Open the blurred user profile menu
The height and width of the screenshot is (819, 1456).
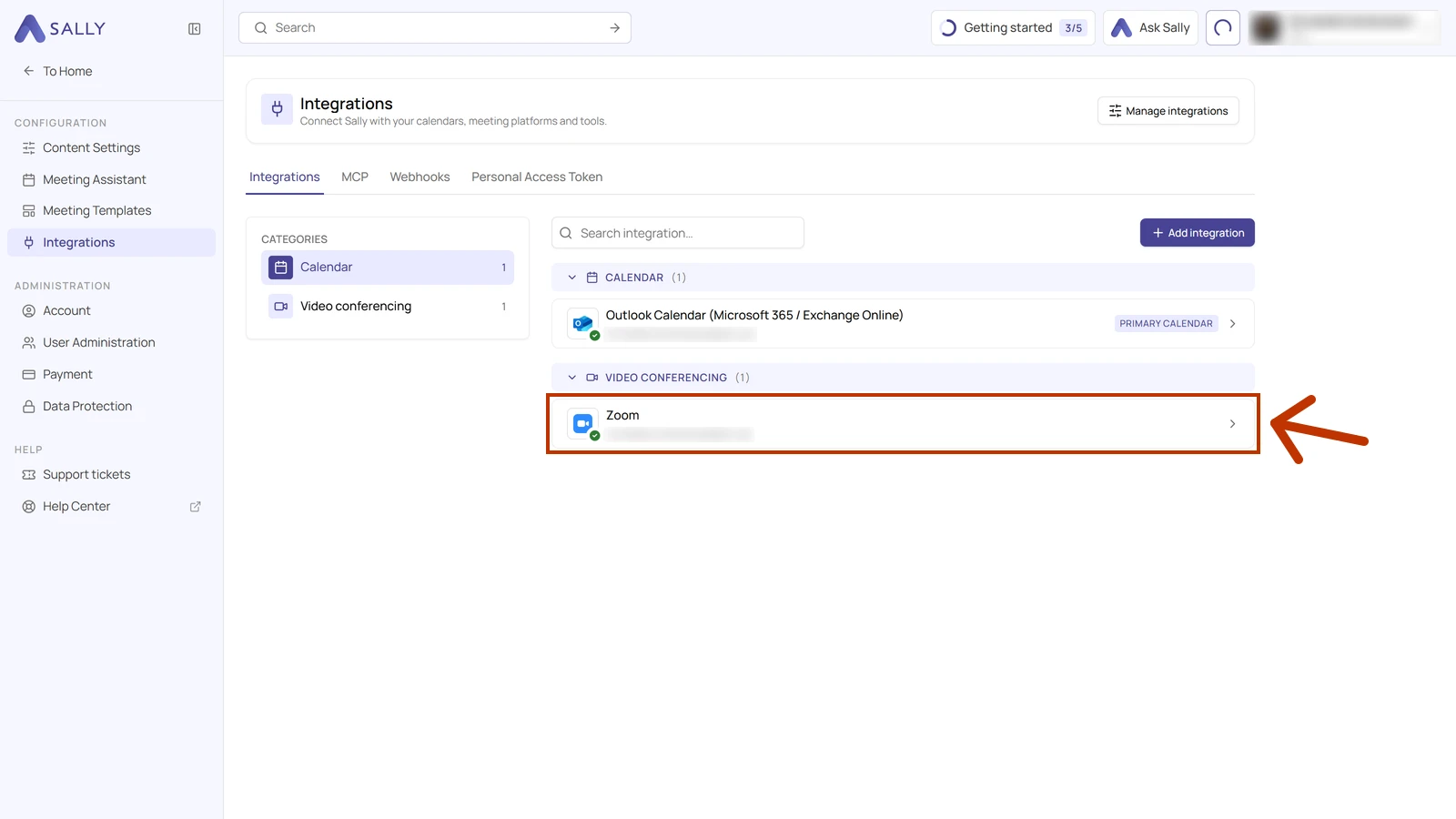1343,28
